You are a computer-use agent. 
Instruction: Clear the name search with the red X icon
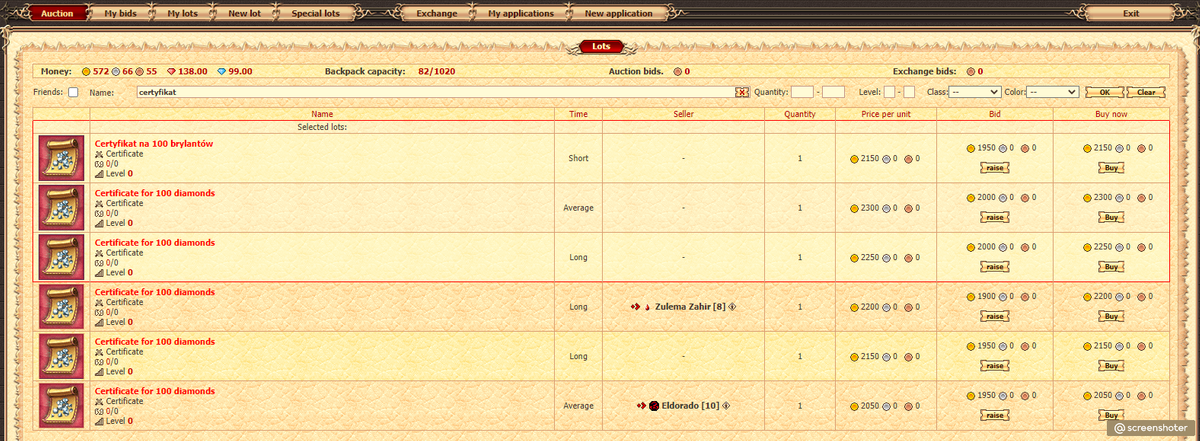[x=742, y=92]
